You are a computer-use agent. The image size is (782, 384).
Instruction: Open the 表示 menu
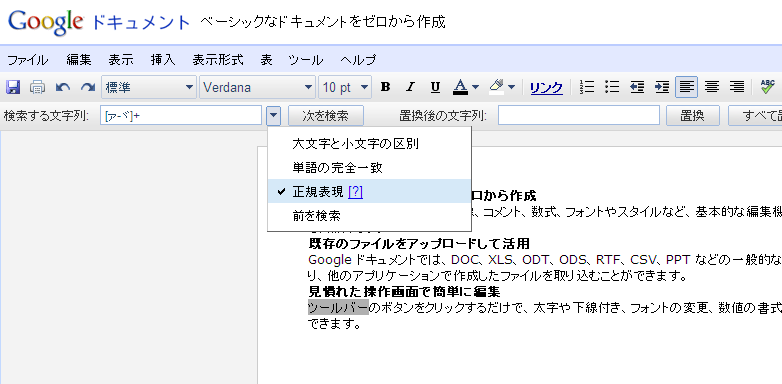coord(121,60)
